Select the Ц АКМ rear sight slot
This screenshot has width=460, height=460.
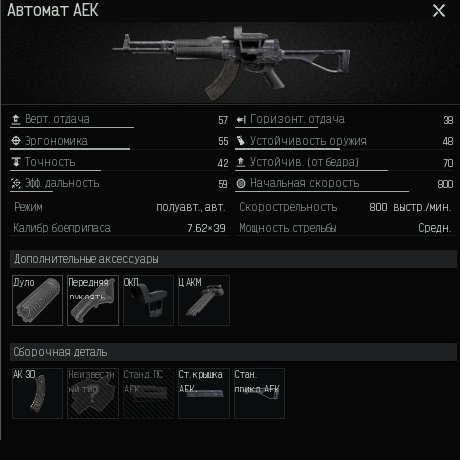click(x=204, y=300)
